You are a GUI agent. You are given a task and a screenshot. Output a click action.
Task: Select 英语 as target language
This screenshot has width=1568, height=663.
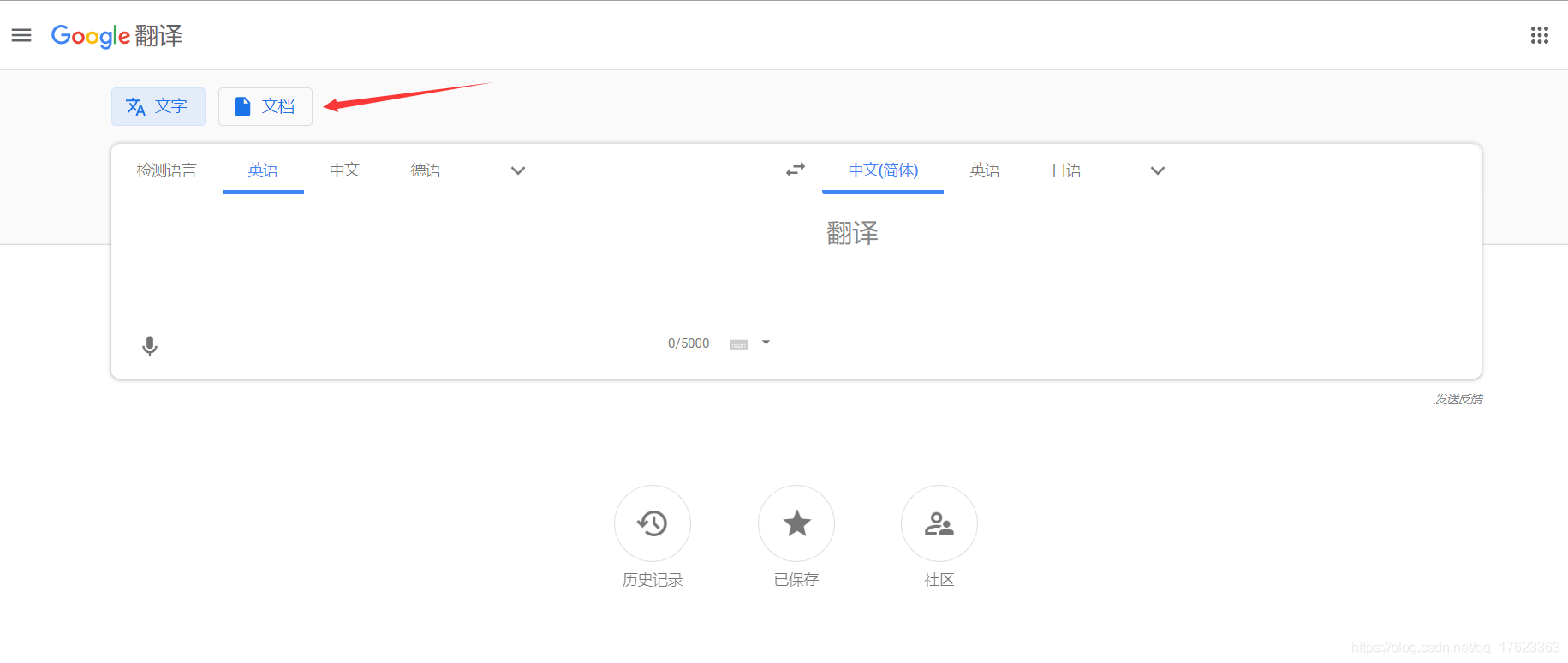pos(985,170)
